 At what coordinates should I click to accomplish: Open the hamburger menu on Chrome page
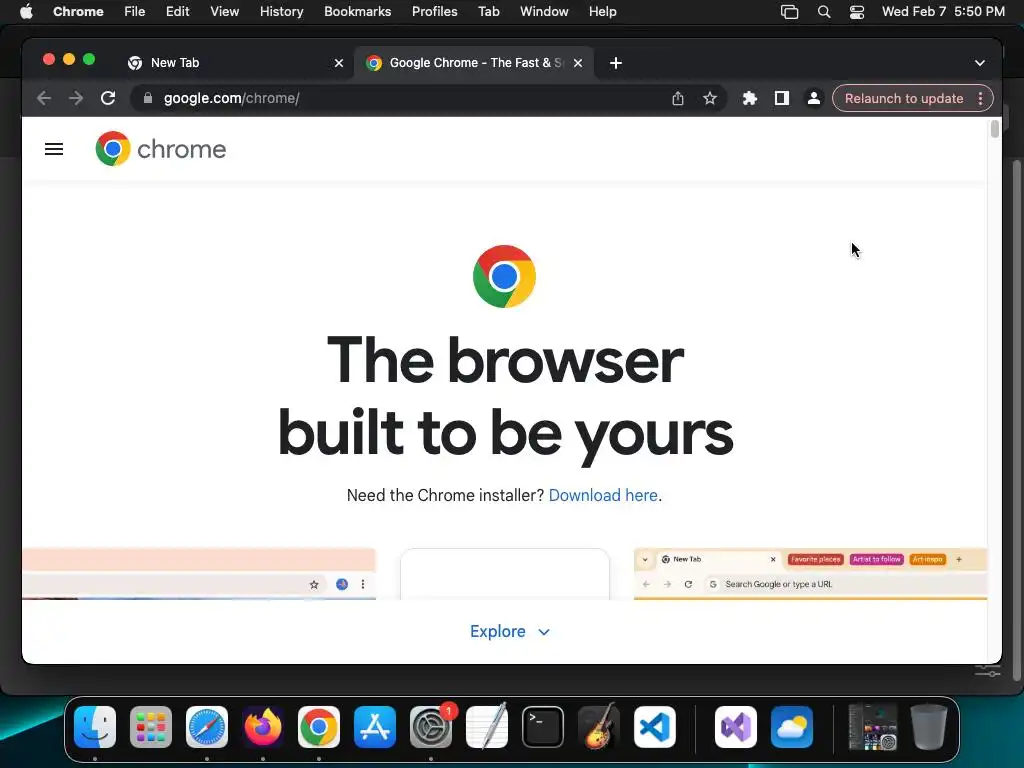[54, 150]
